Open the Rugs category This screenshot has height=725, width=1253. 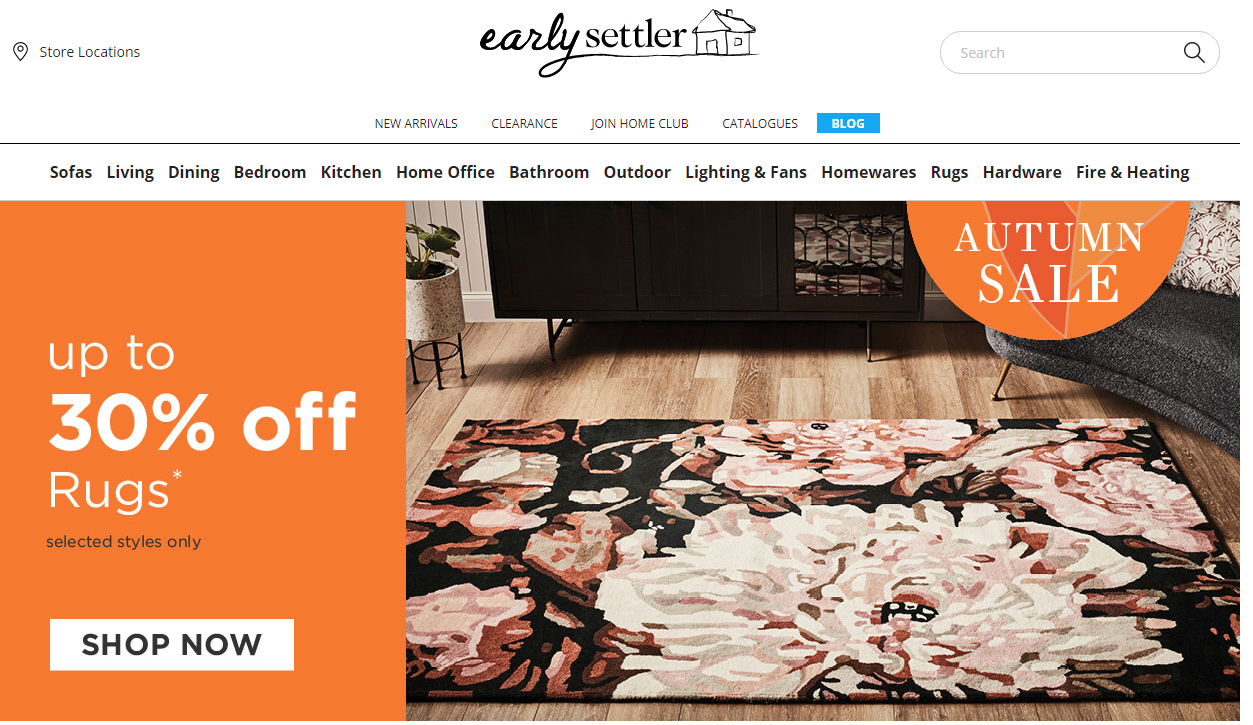[949, 172]
